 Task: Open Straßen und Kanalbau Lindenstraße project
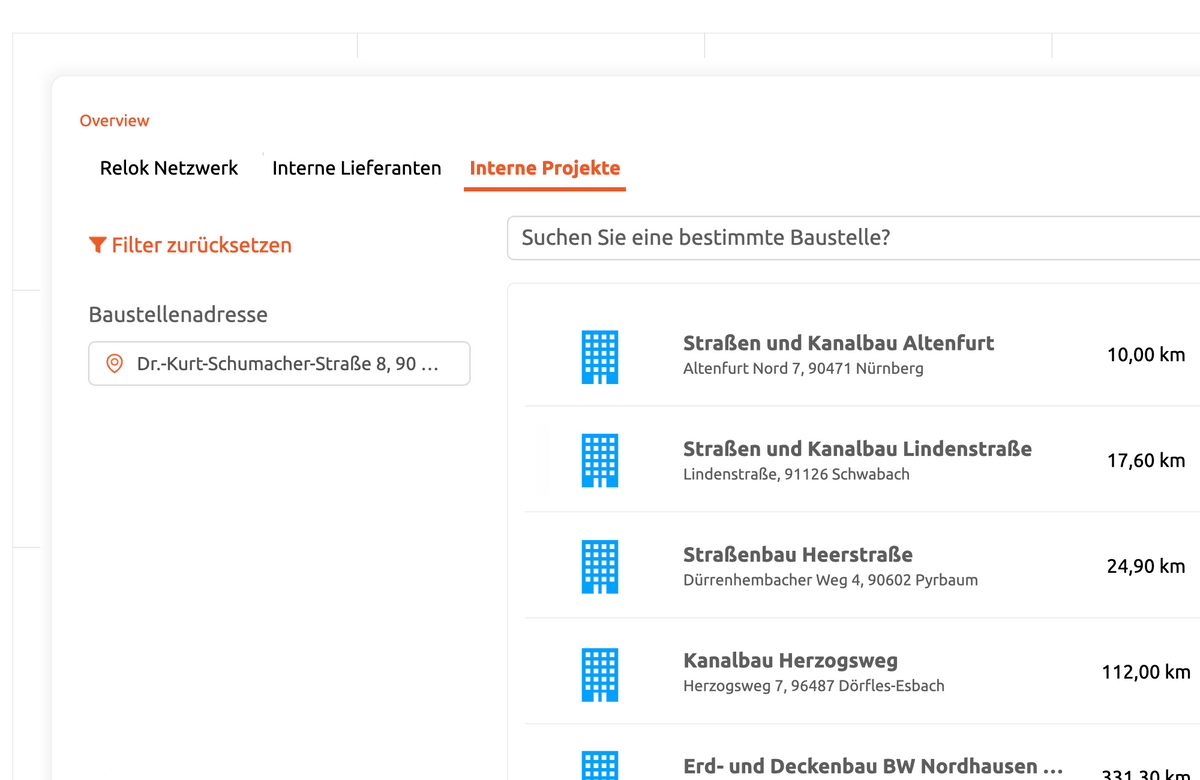coord(857,449)
